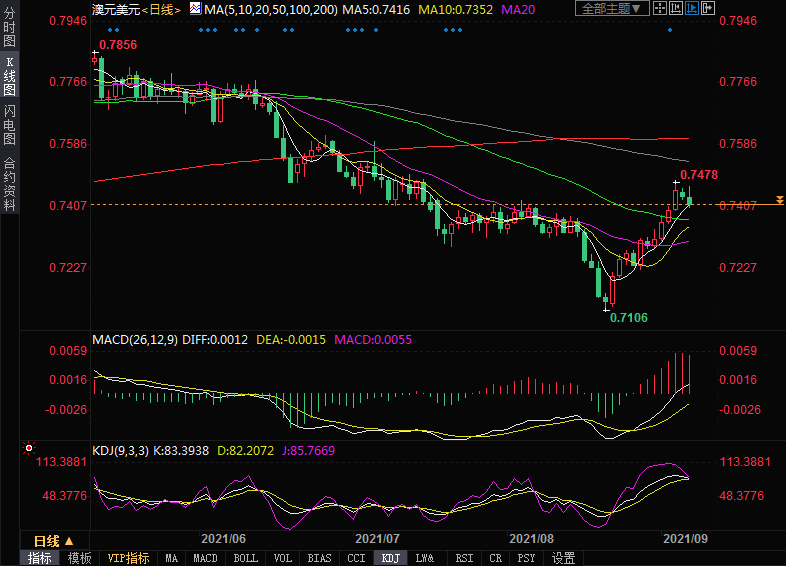Open the 合约资料 sidebar tab
Screen dimensions: 786x566
(9, 184)
